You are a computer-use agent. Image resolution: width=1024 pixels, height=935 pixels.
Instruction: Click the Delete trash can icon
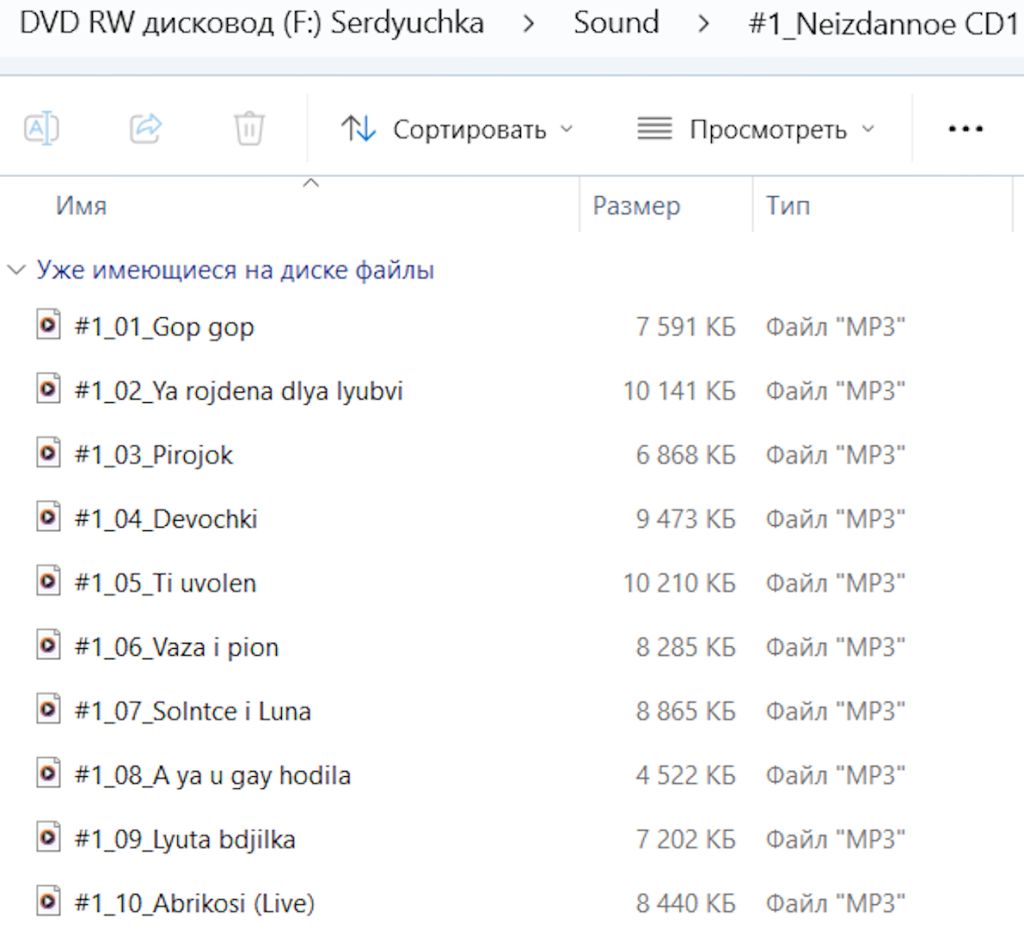point(249,128)
